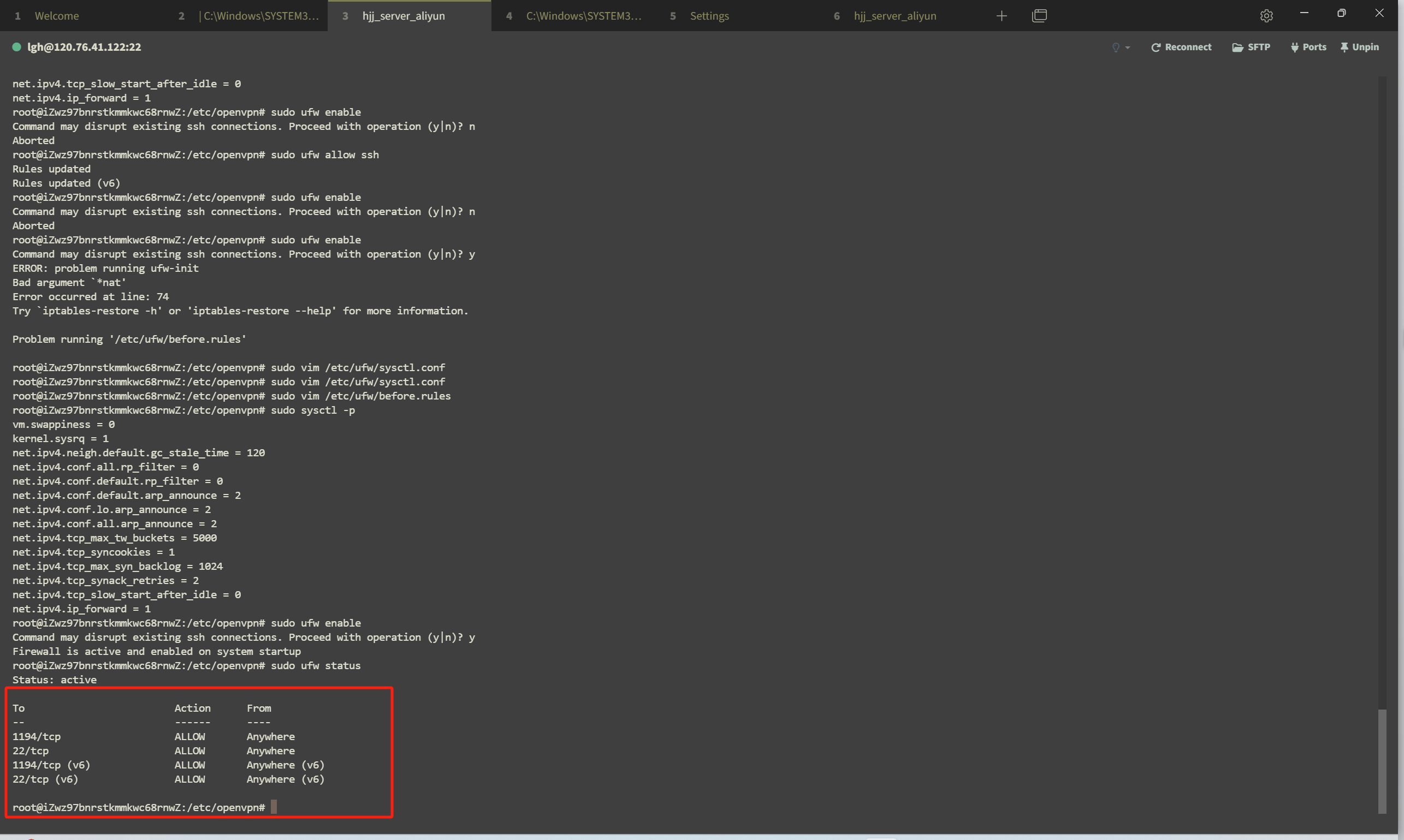1404x840 pixels.
Task: Click the terminal vertical scrollbar thumb
Action: pyautogui.click(x=1382, y=761)
